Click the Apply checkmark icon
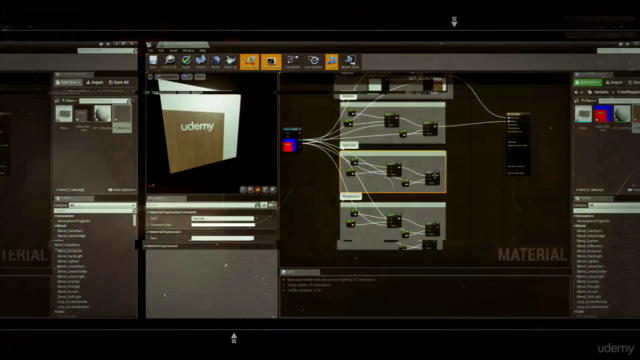Screen dimensions: 640x360 186,62
